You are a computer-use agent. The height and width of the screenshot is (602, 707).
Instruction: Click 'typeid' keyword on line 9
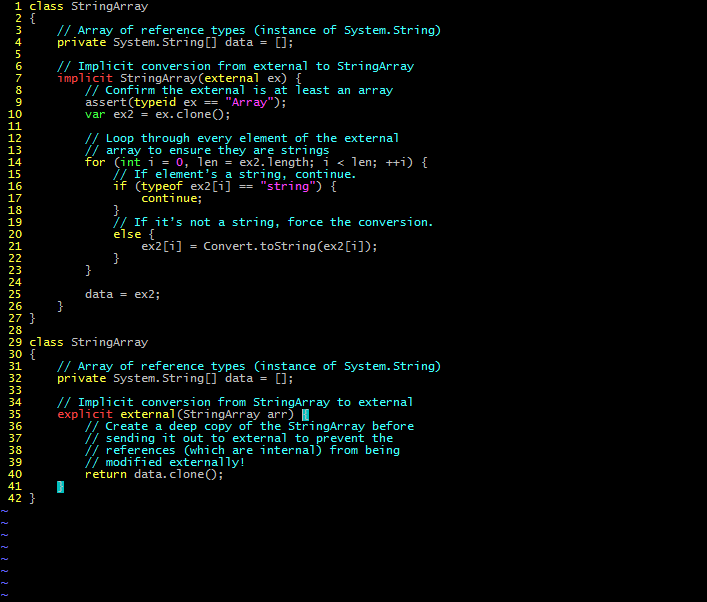(155, 102)
